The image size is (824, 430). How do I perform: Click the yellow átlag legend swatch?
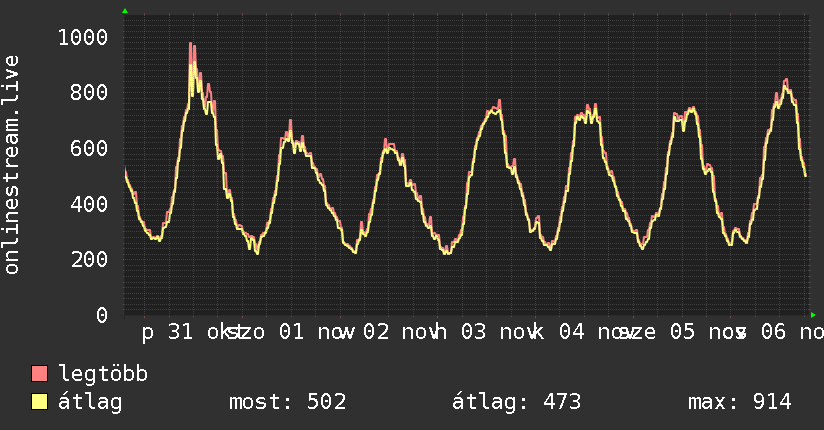coord(39,402)
